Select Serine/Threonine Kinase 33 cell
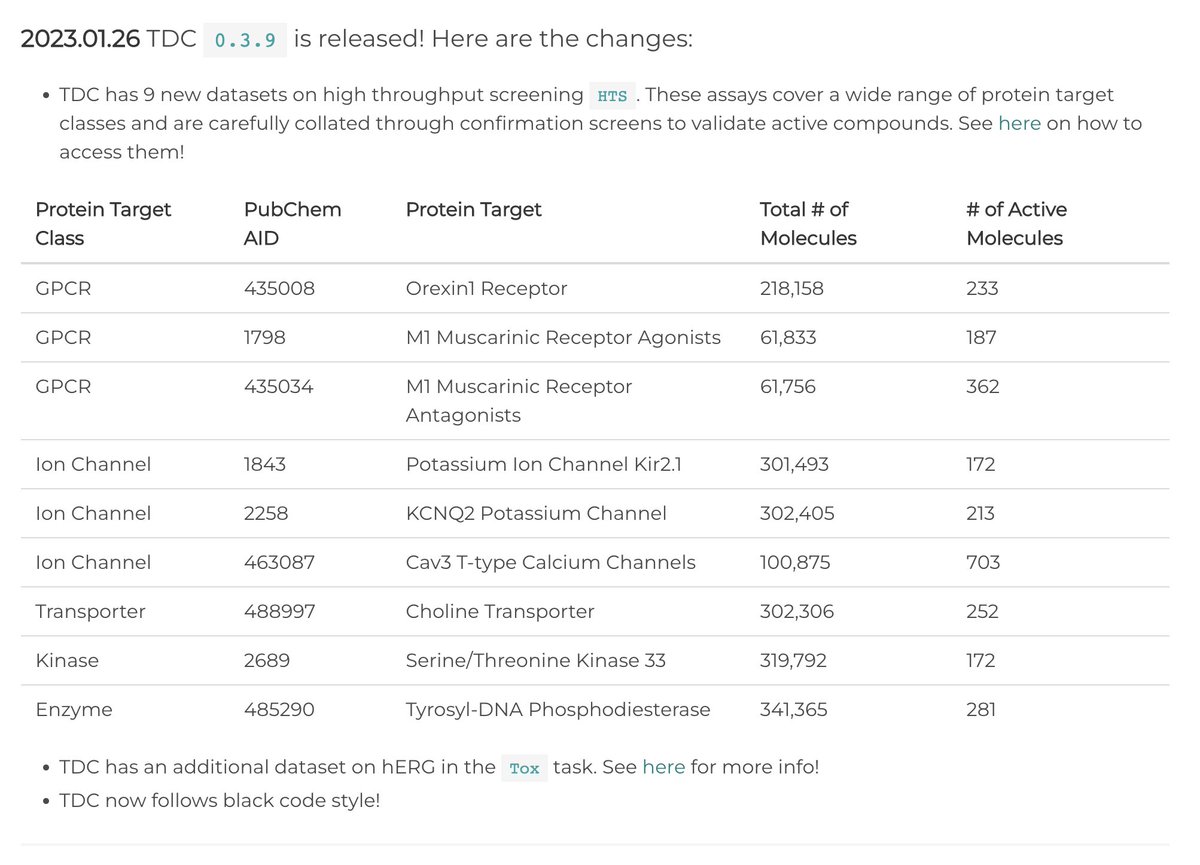Screen dimensions: 1200x865 pyautogui.click(x=536, y=661)
